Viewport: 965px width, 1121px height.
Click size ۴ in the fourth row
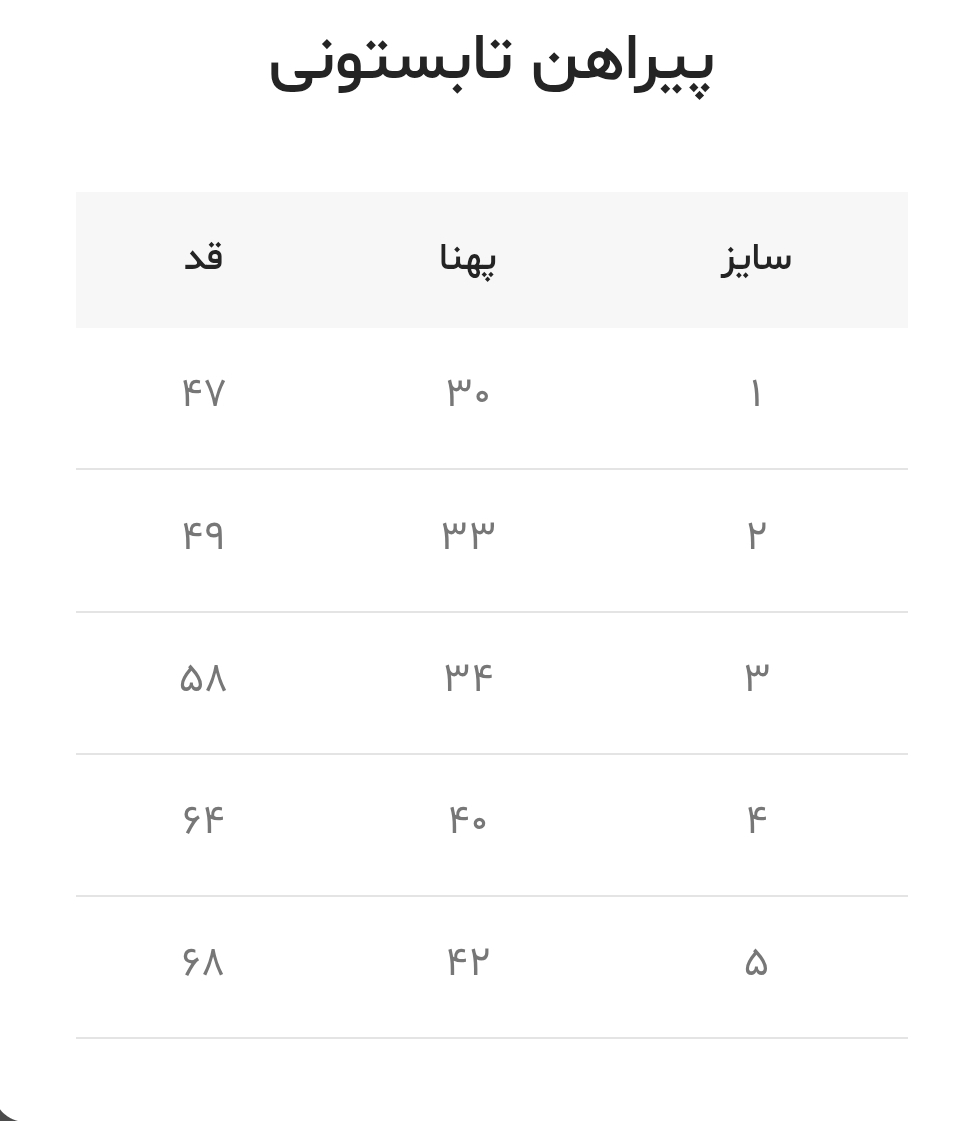pyautogui.click(x=756, y=819)
